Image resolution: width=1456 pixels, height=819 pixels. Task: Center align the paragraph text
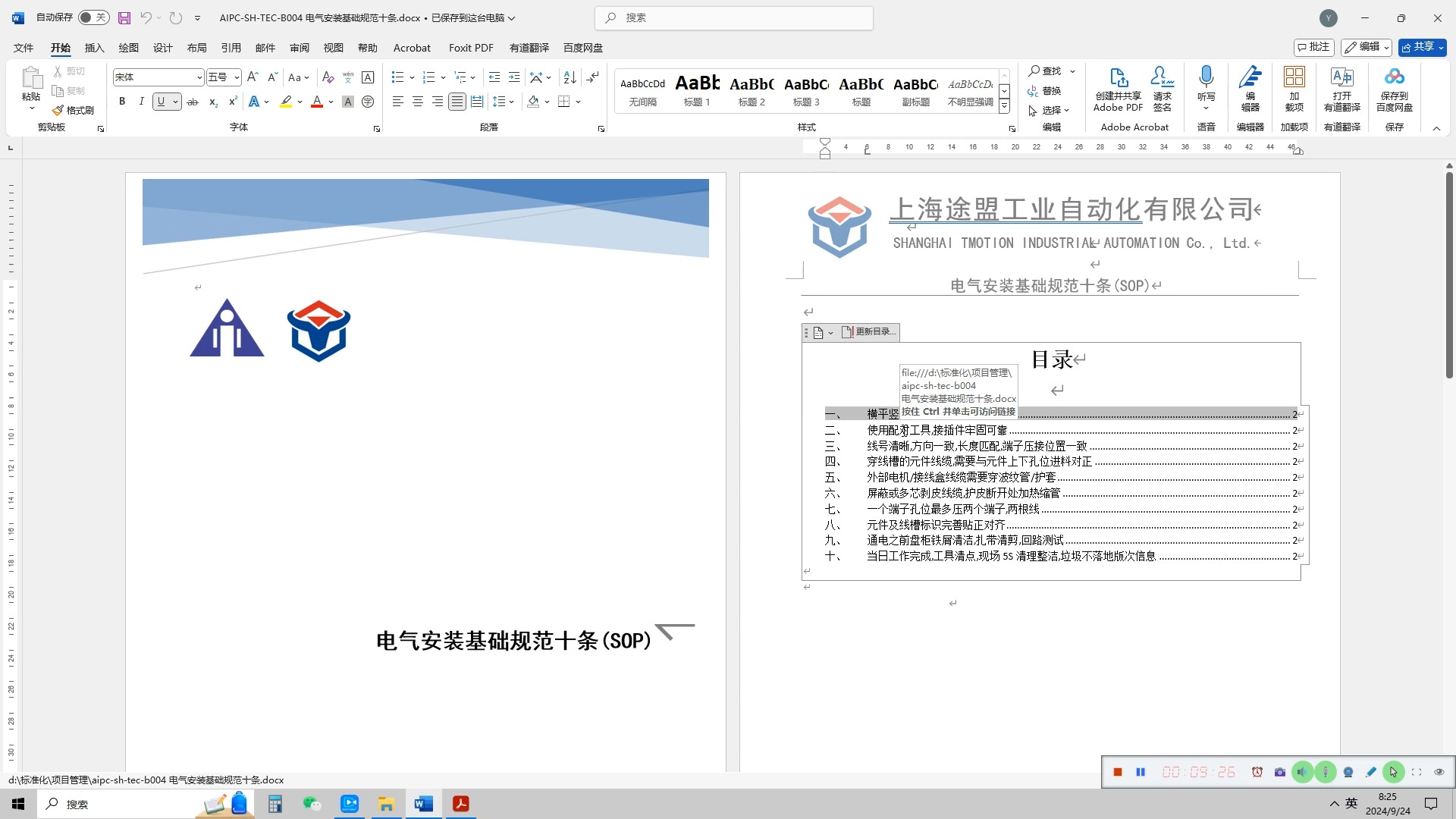tap(417, 101)
